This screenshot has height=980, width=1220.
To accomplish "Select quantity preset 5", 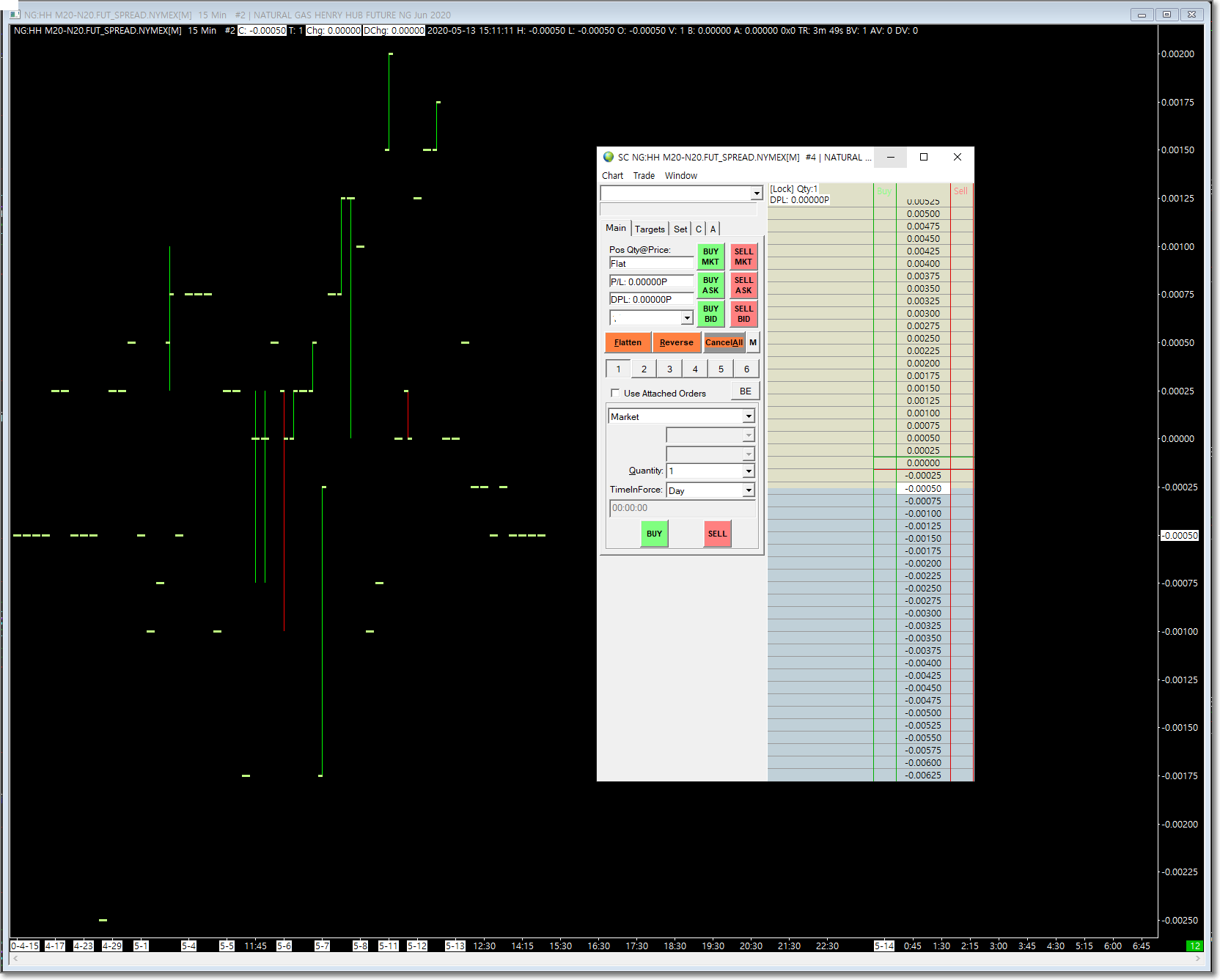I will tap(721, 369).
